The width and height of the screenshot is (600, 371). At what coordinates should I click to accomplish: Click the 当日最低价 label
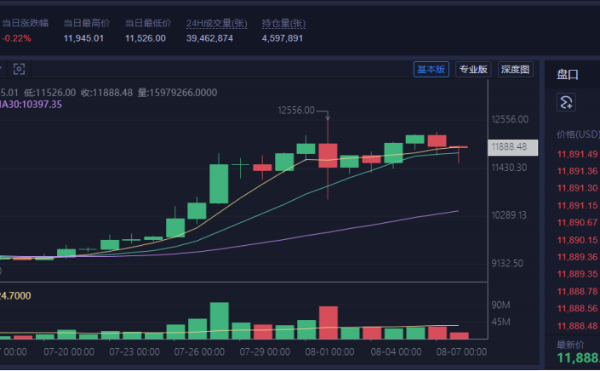[148, 23]
